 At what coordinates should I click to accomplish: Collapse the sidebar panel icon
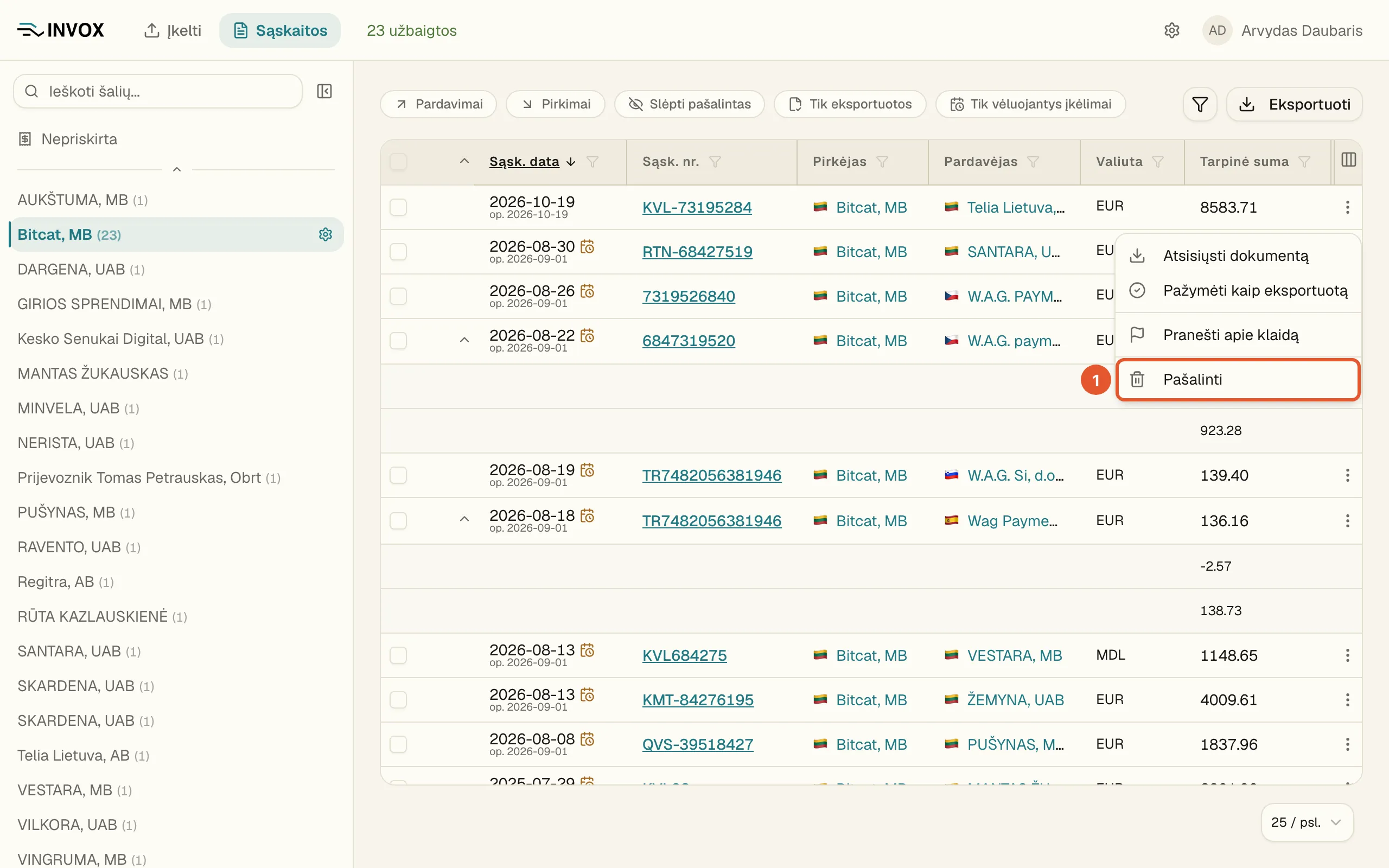pyautogui.click(x=324, y=91)
